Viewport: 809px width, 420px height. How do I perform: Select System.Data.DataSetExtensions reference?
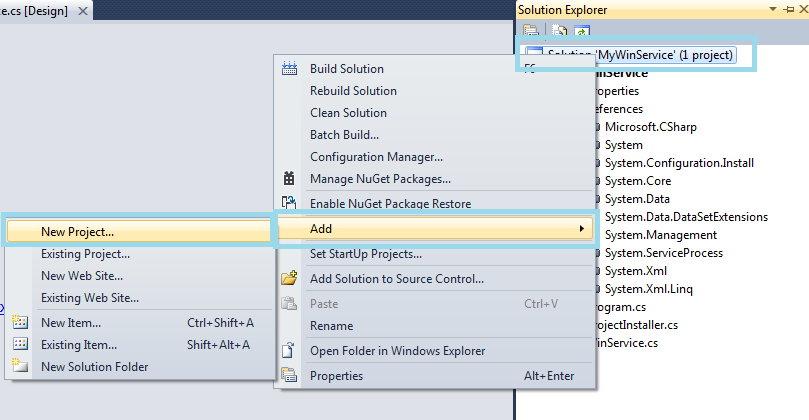click(x=686, y=217)
